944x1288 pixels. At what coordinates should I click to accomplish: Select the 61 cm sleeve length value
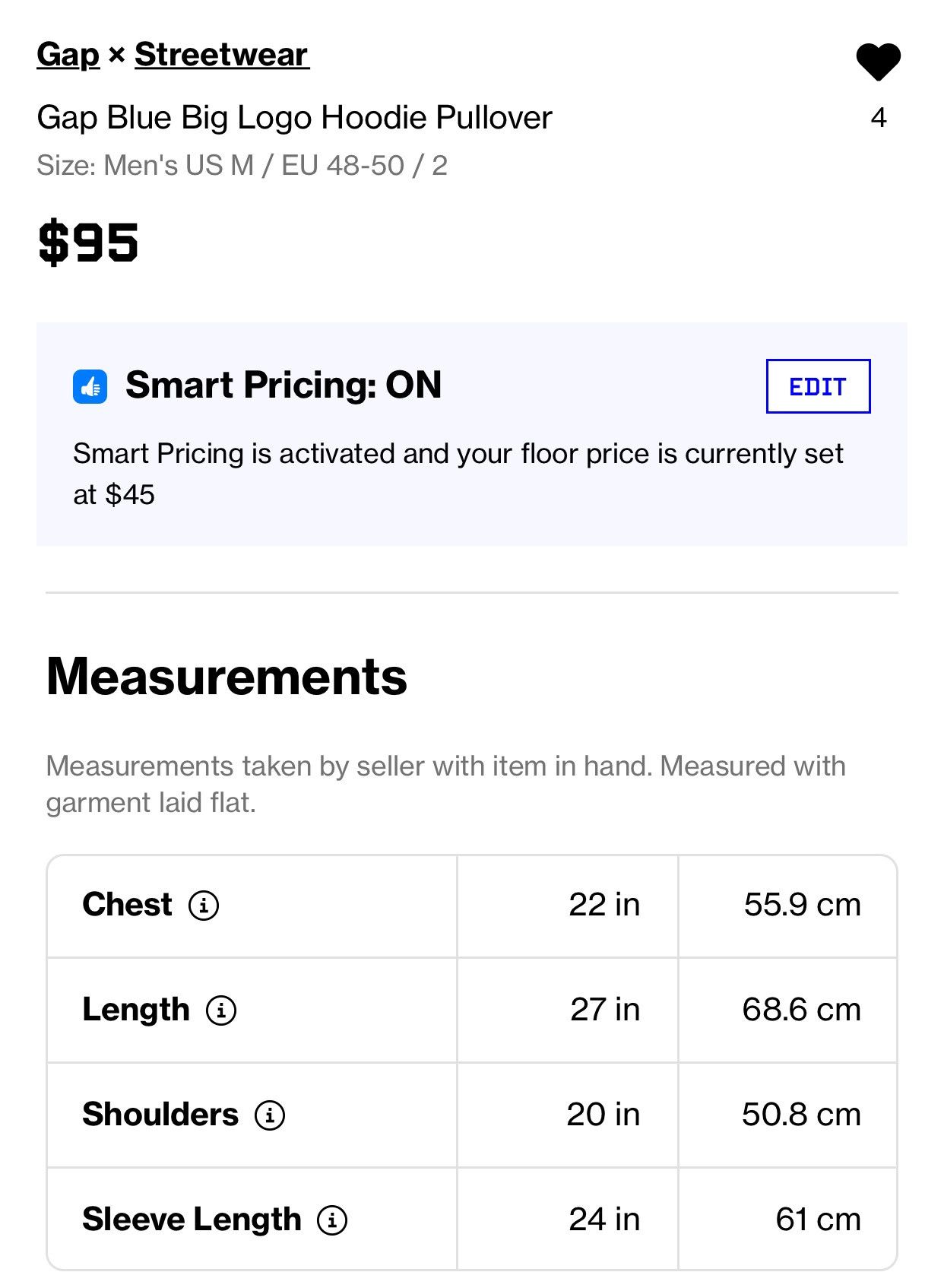[819, 1220]
